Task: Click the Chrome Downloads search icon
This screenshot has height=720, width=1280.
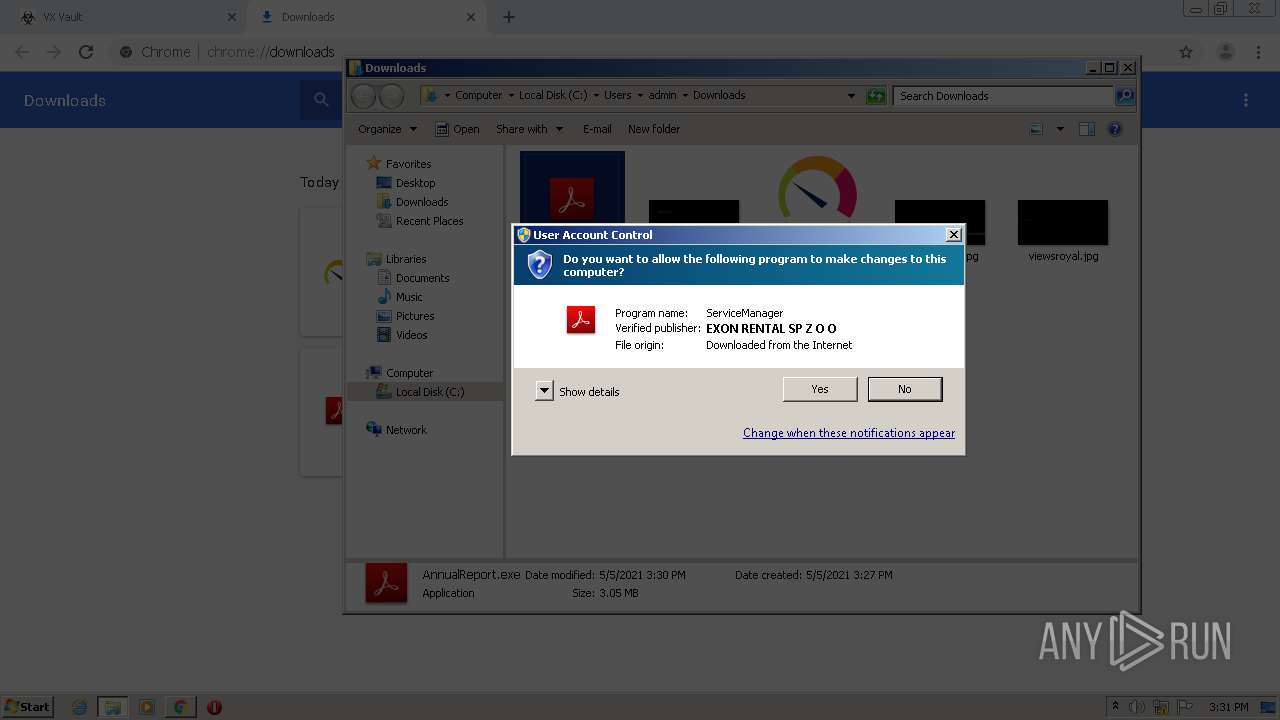Action: [x=321, y=100]
